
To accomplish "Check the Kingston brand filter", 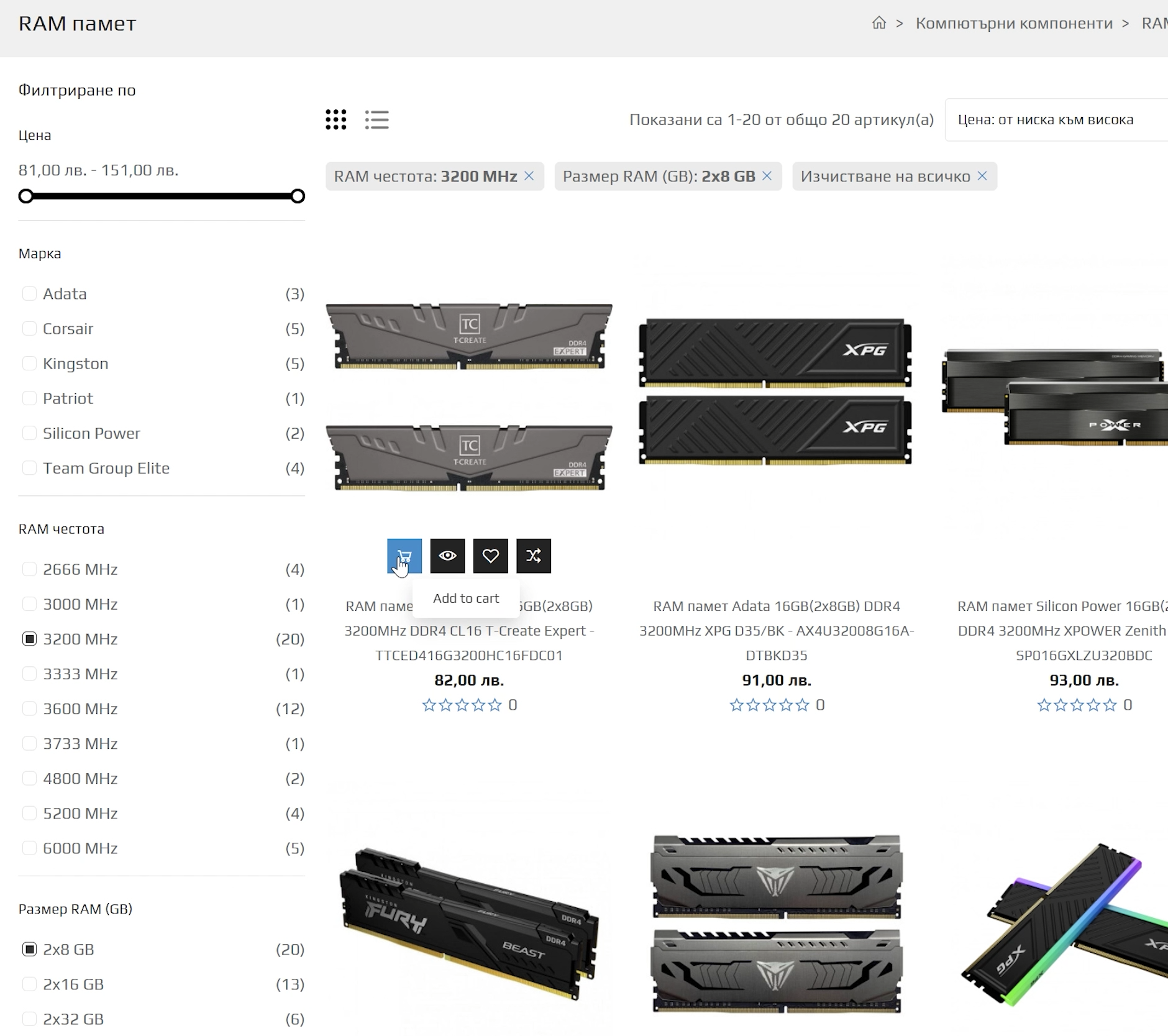I will (29, 363).
